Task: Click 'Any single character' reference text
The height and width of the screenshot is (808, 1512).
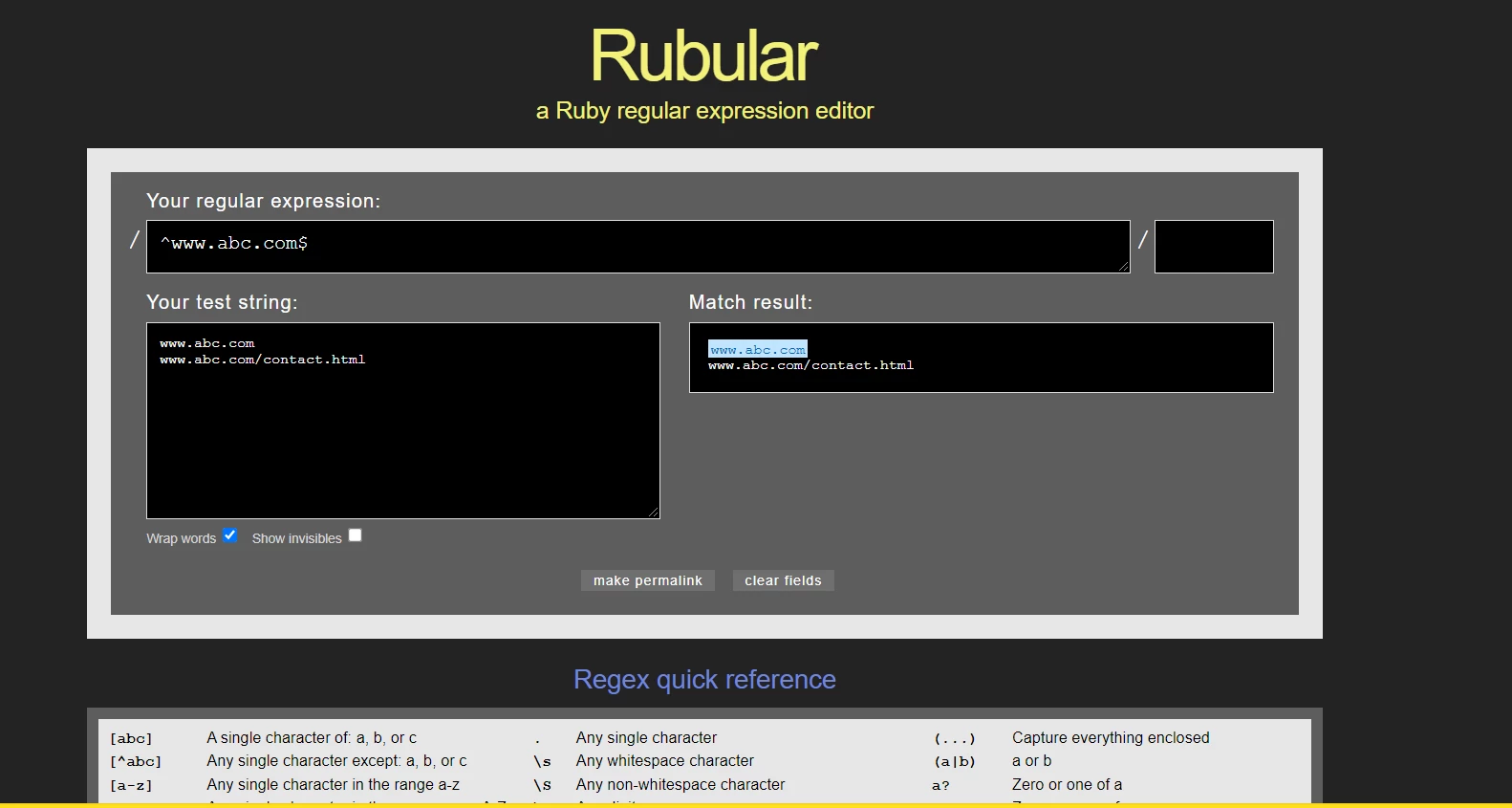Action: tap(646, 738)
